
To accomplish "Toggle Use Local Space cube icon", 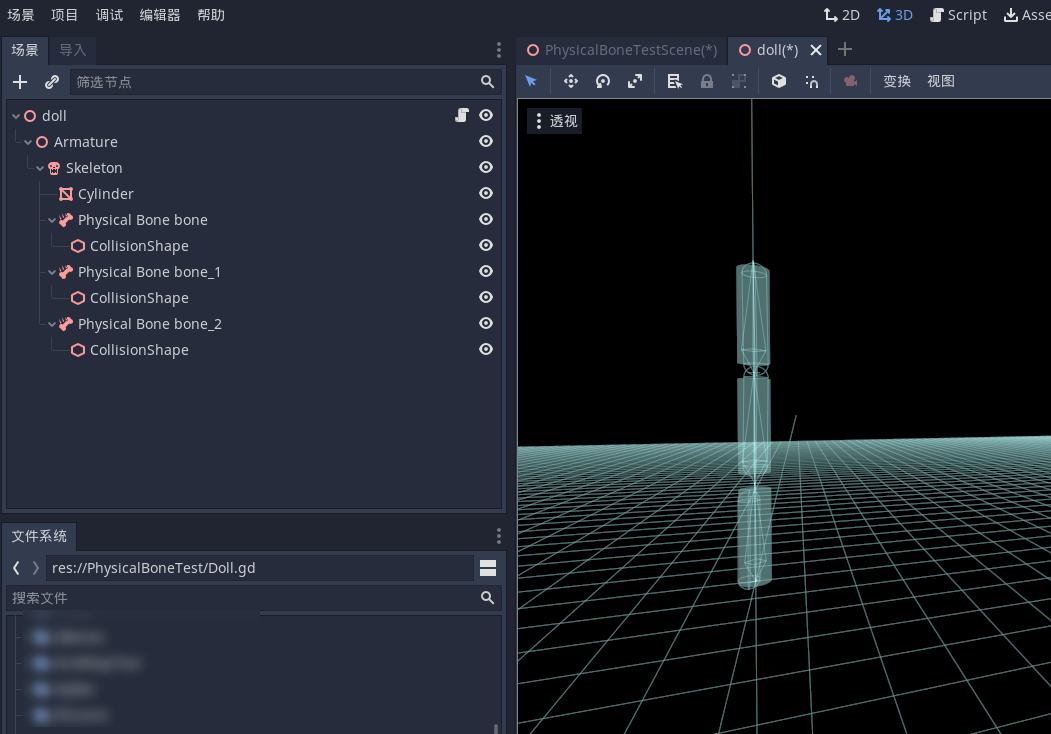I will pos(778,81).
